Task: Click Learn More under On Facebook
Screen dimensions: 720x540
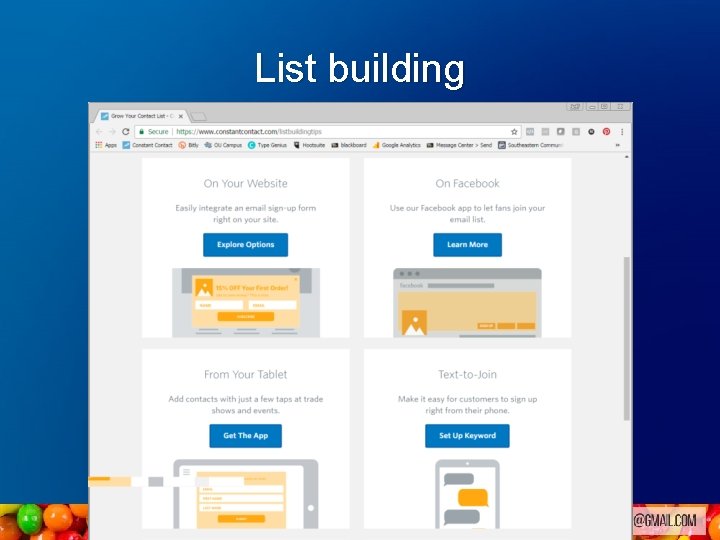Action: coord(467,245)
